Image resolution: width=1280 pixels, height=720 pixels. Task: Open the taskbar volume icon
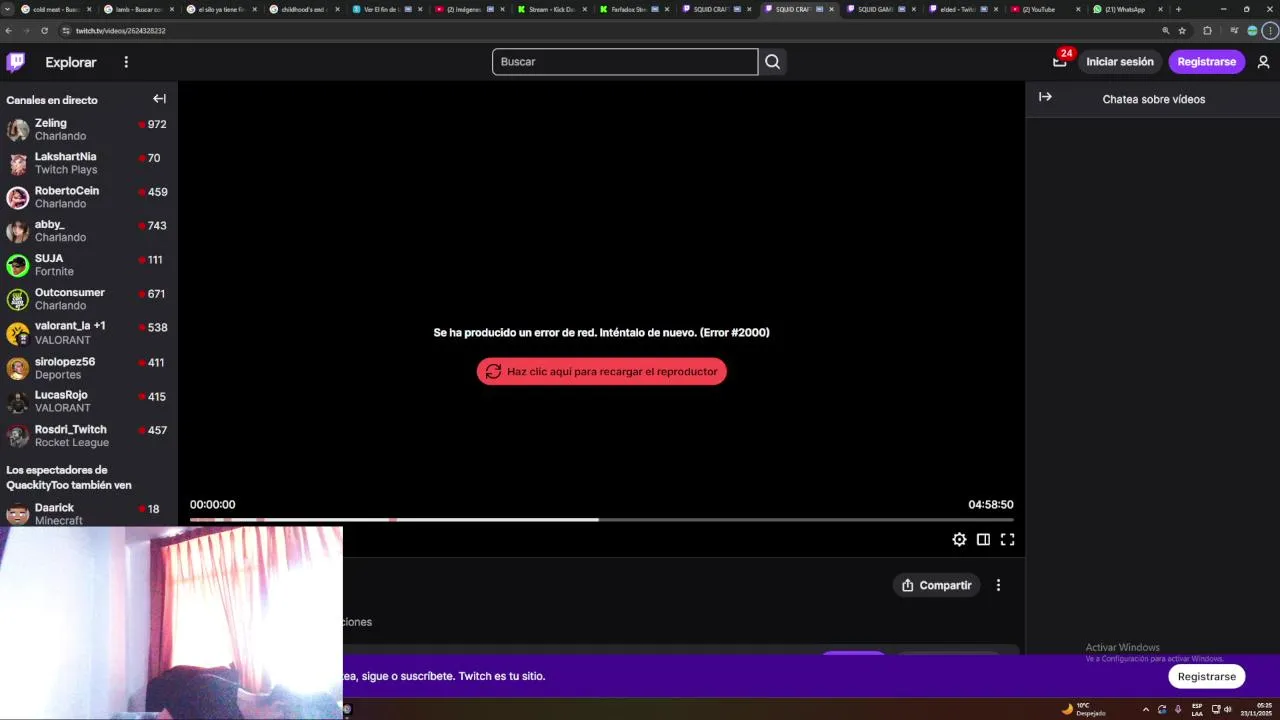coord(1227,709)
